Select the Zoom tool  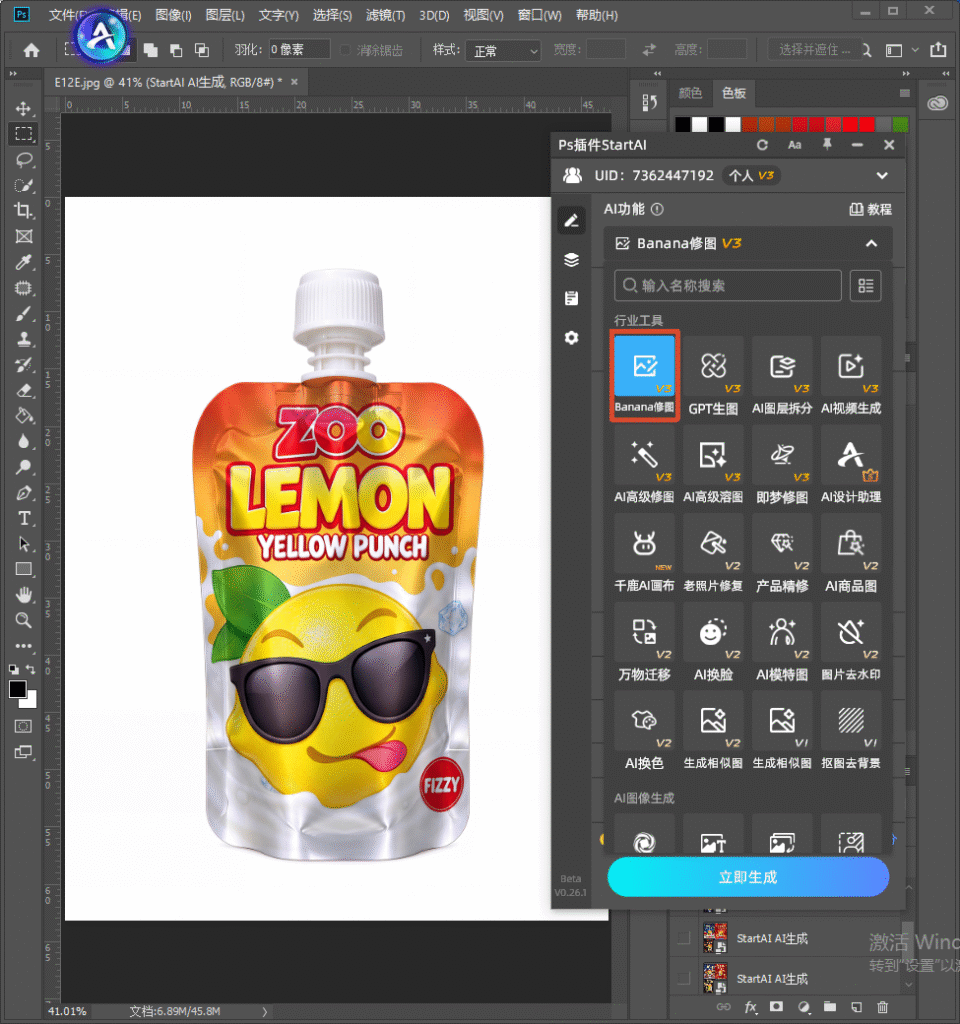point(24,620)
